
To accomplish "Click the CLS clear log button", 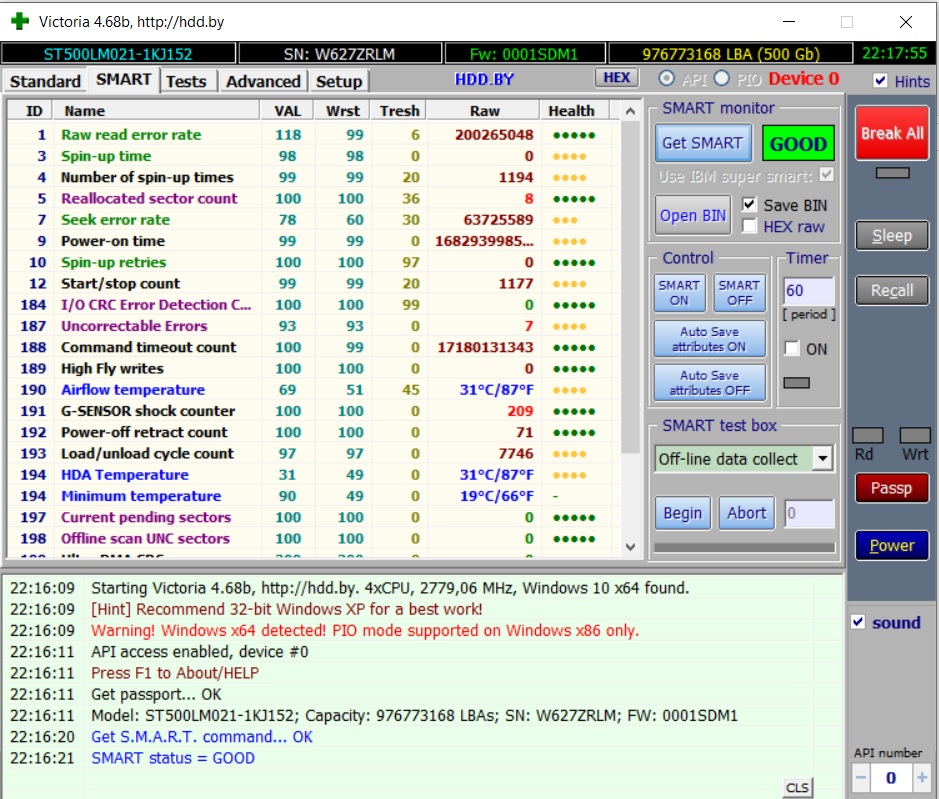I will pos(797,788).
